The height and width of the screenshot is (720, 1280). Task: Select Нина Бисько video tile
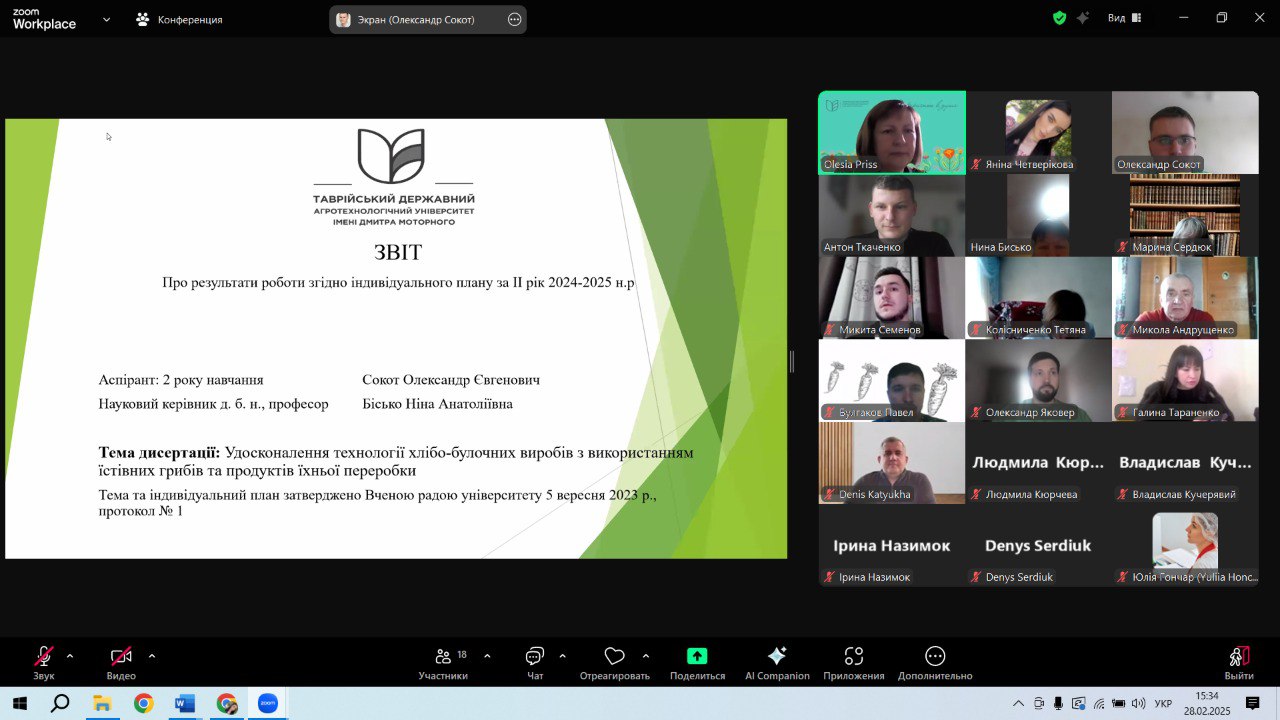[x=1038, y=215]
